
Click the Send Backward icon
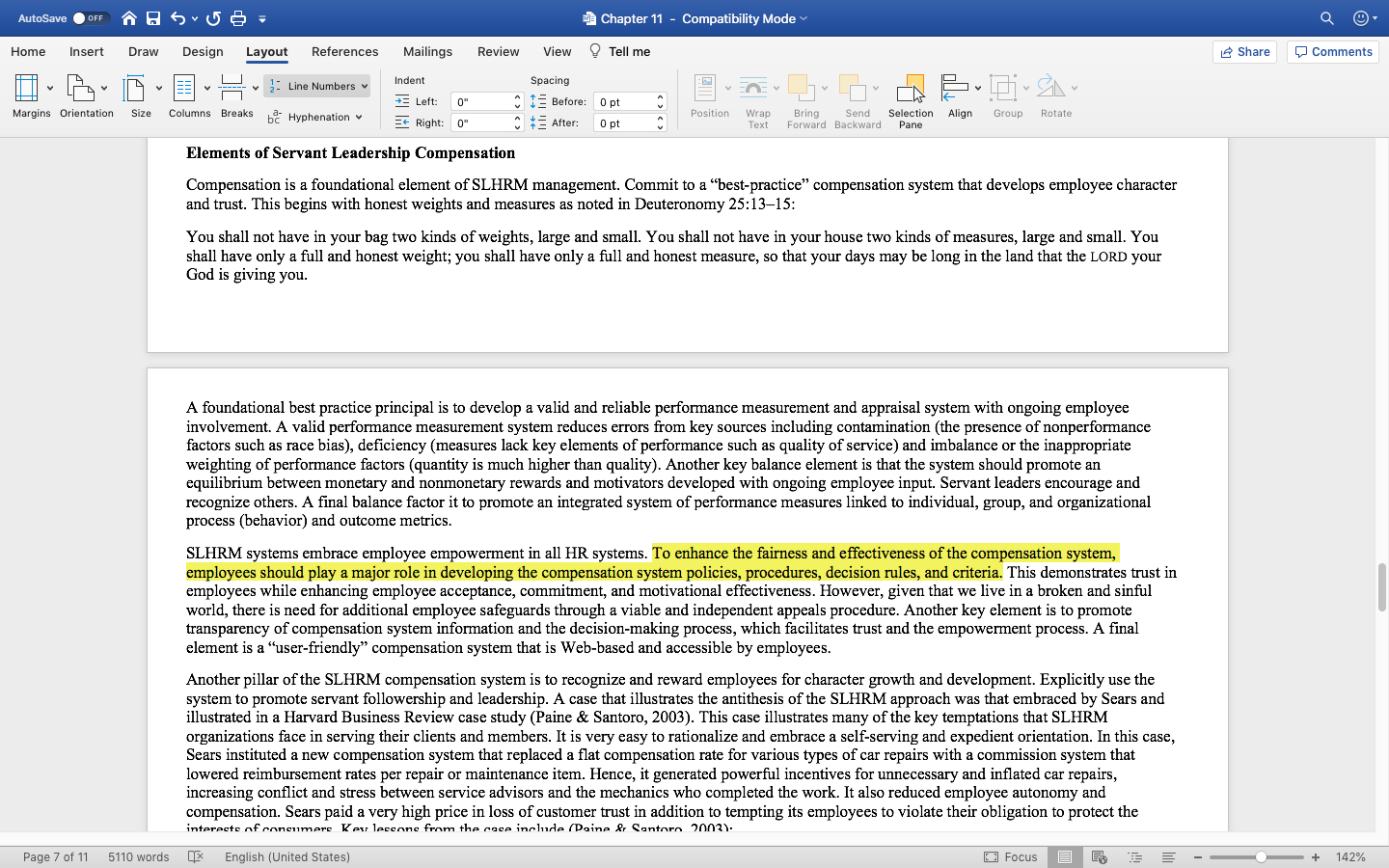pyautogui.click(x=852, y=88)
